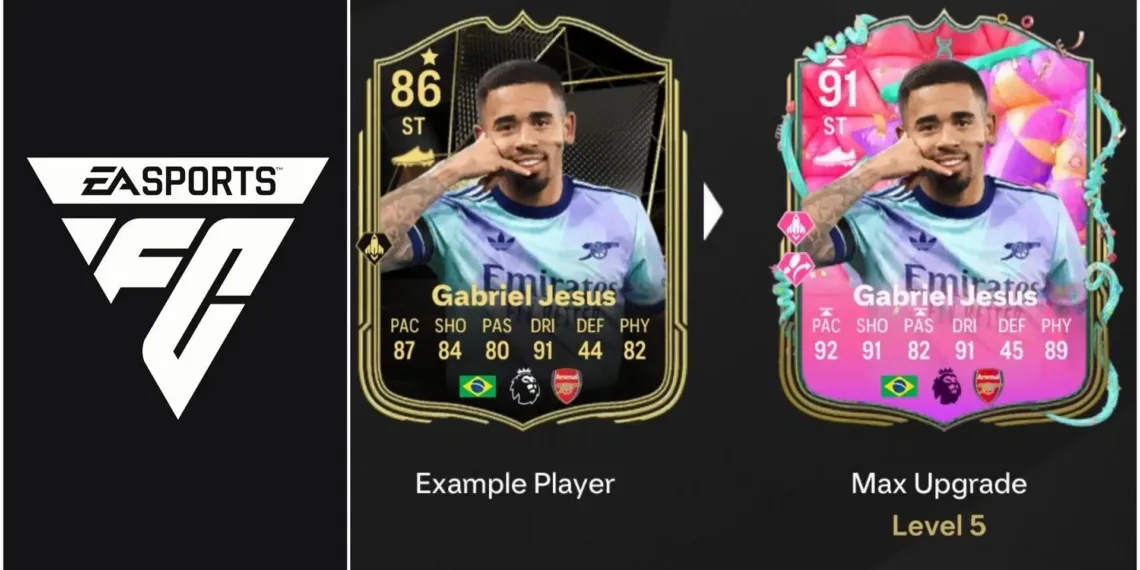
Task: Click the Arsenal crest on the pink card
Action: click(989, 386)
